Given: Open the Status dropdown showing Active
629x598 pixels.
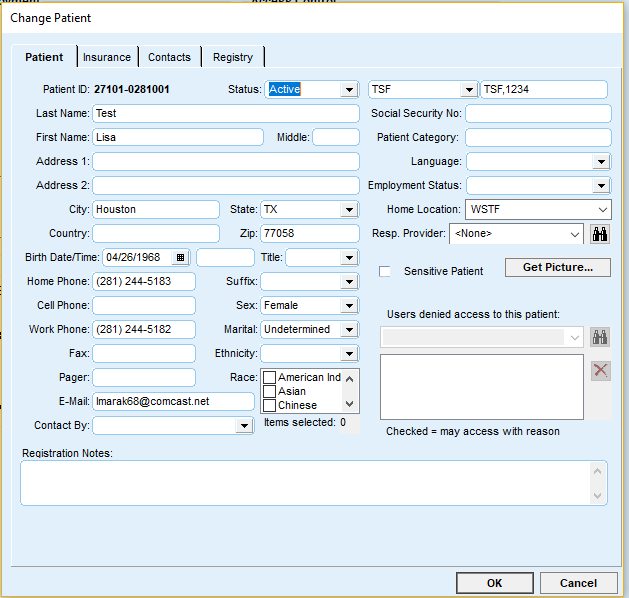Looking at the screenshot, I should click(x=348, y=90).
